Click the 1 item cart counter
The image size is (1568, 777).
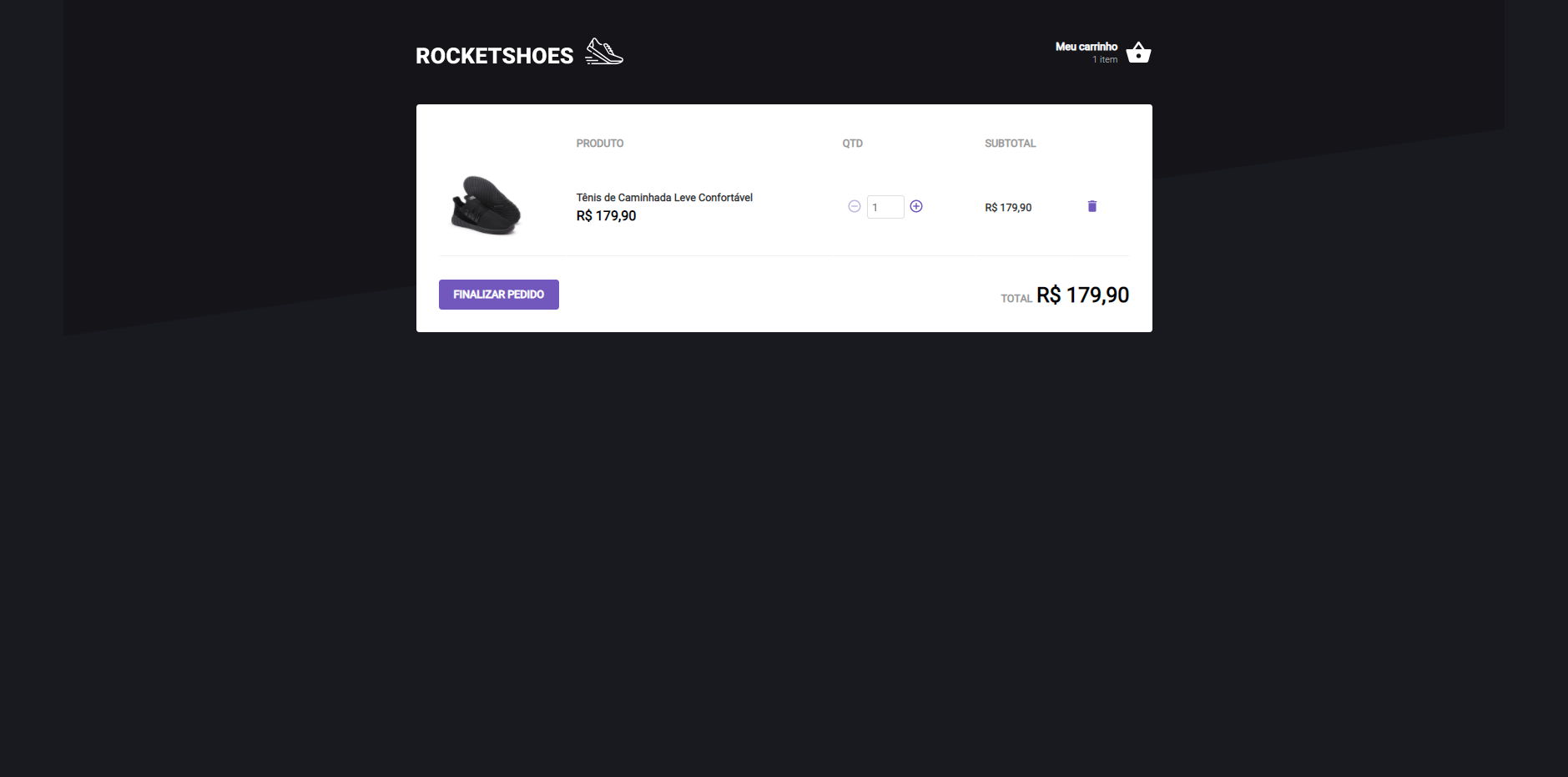(x=1105, y=59)
